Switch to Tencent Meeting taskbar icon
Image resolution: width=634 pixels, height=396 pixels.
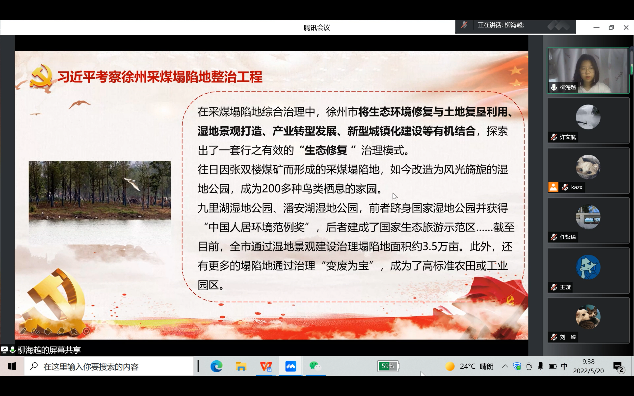tap(290, 366)
